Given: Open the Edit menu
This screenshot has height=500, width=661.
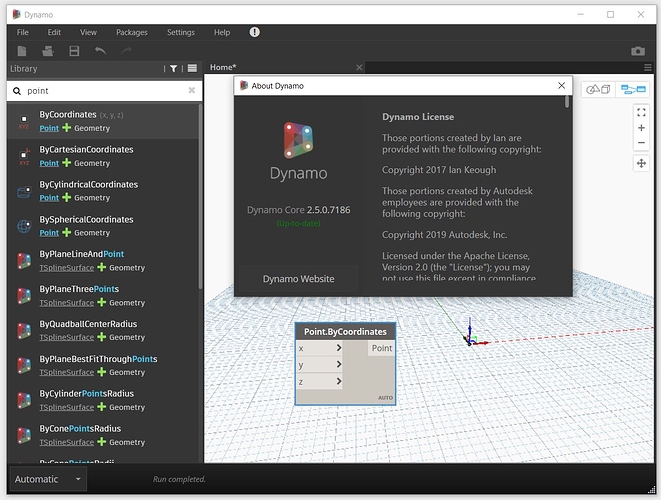Looking at the screenshot, I should click(x=54, y=32).
